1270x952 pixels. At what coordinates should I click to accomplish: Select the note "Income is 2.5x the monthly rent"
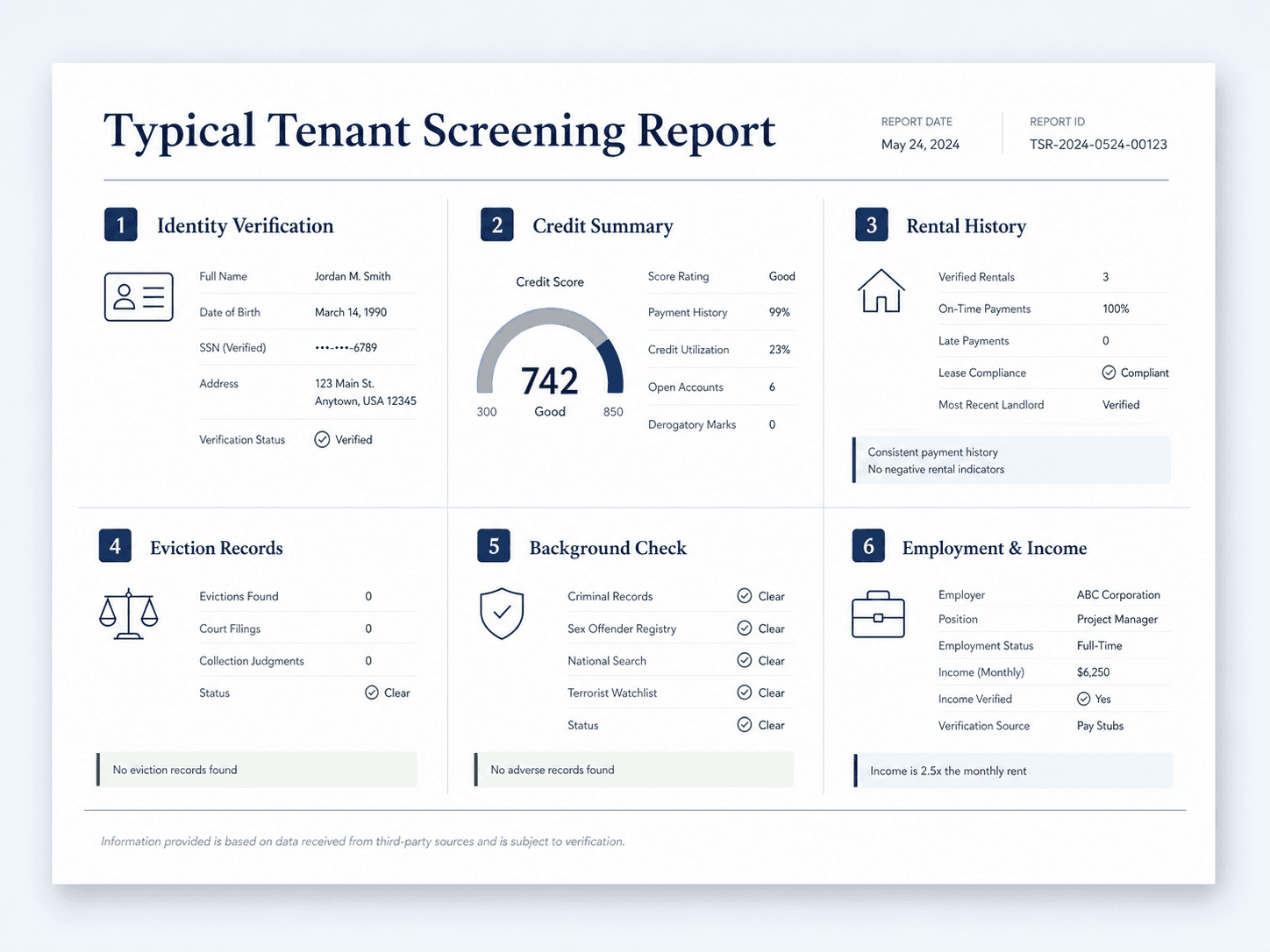pos(948,771)
